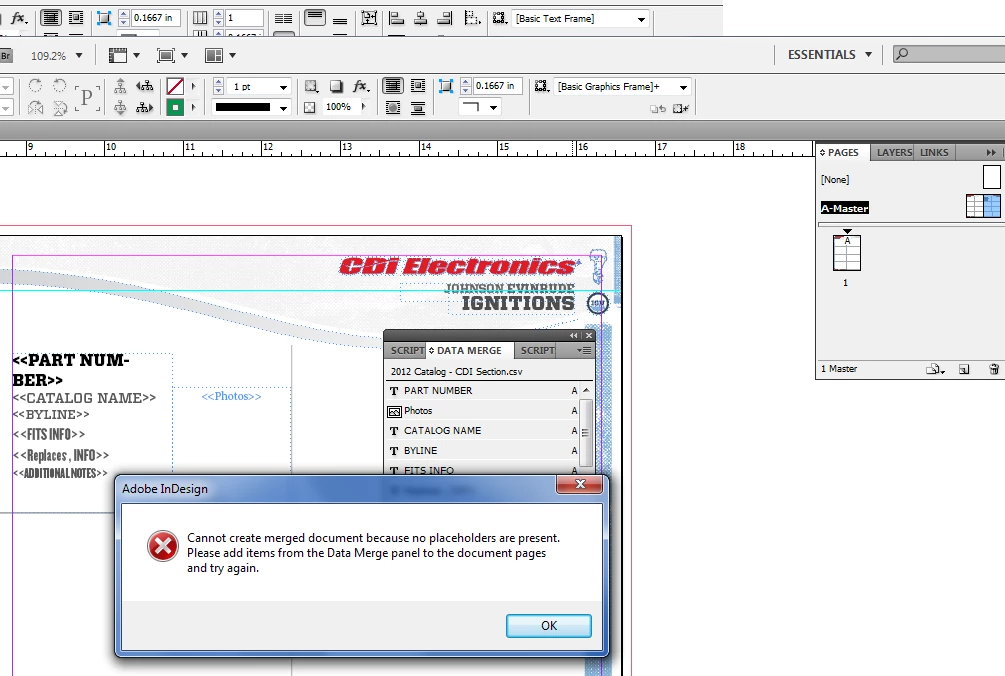Click the Number of Columns field showing 1
This screenshot has width=1005, height=676.
pyautogui.click(x=244, y=18)
